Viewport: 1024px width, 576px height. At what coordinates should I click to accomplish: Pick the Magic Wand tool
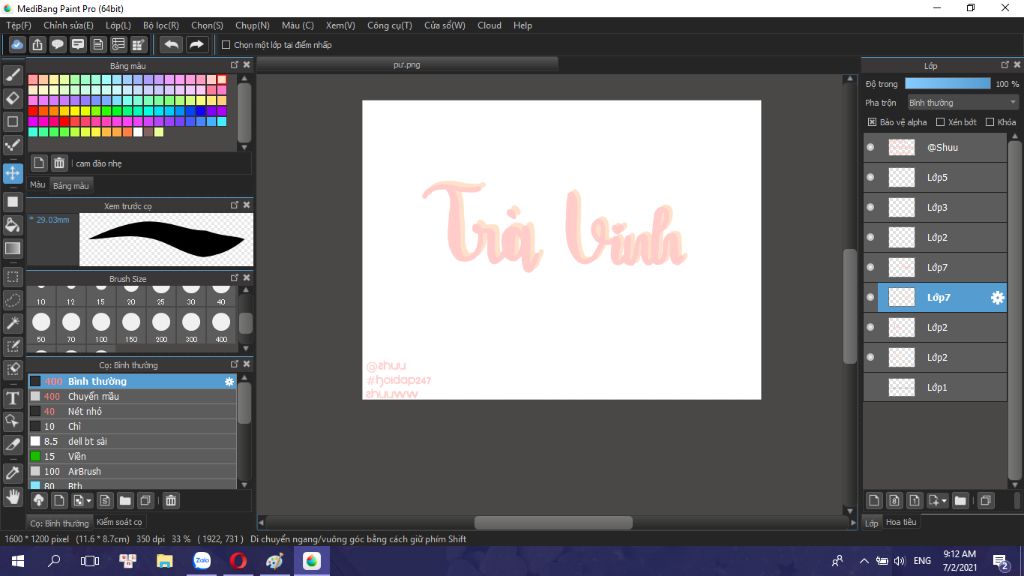pos(13,323)
